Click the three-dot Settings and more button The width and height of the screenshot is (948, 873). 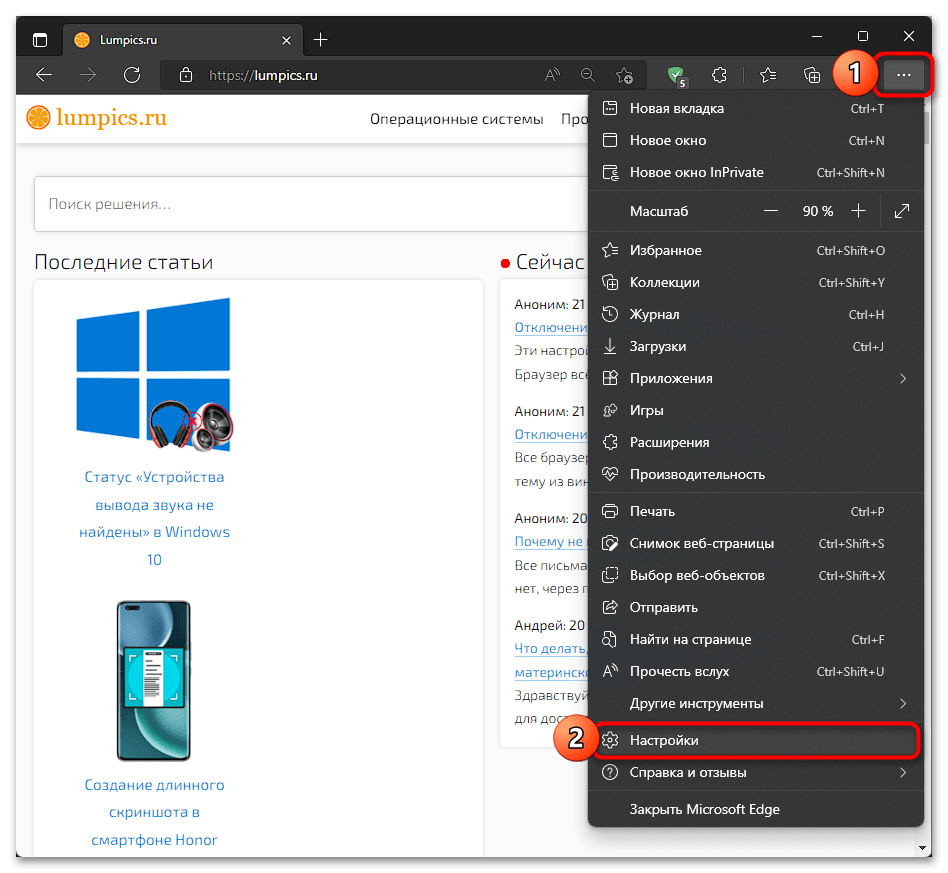coord(903,75)
